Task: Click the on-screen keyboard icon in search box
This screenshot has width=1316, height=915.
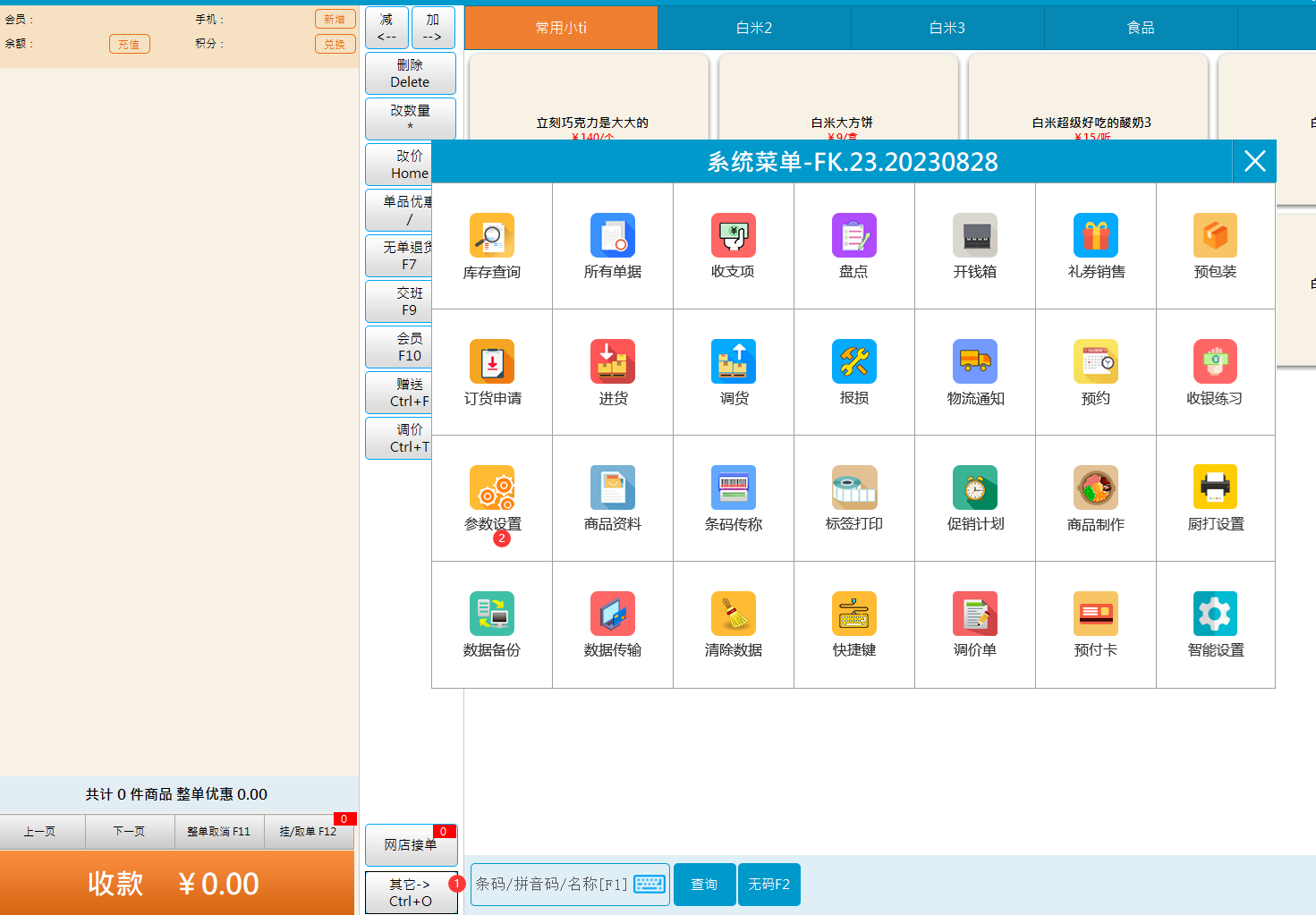Action: pos(650,884)
